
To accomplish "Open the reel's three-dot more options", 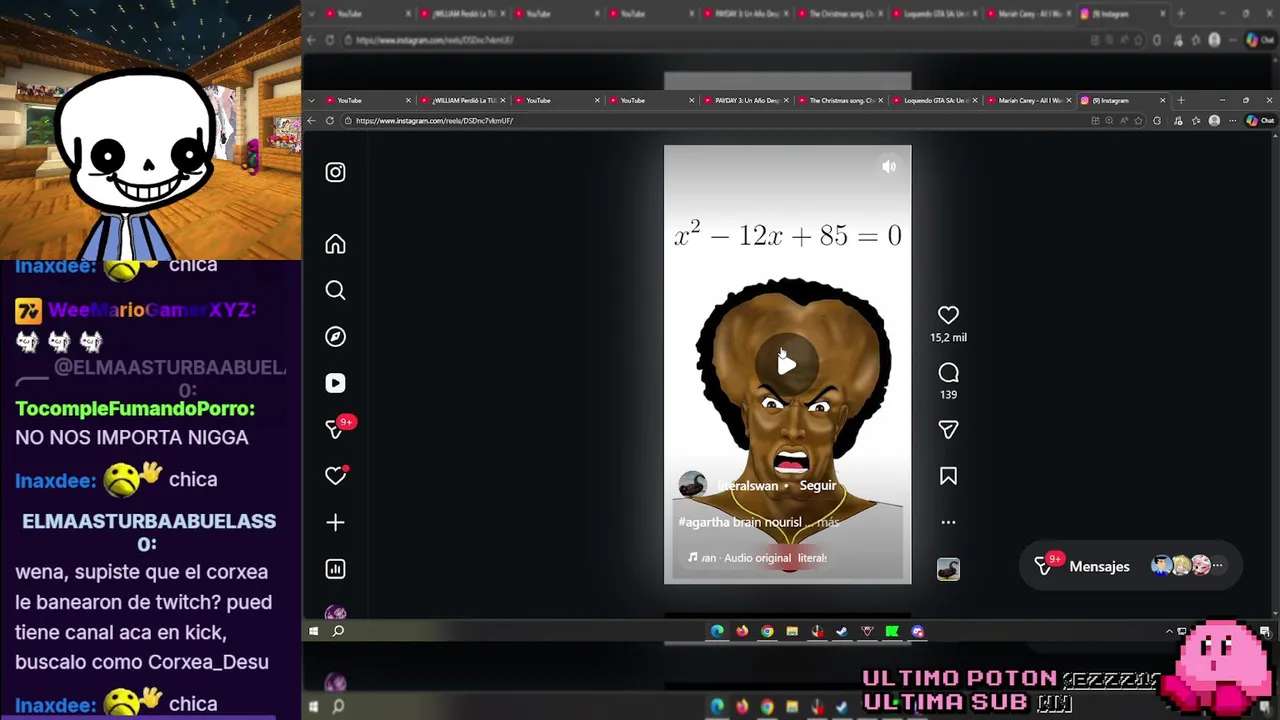I will pos(948,522).
